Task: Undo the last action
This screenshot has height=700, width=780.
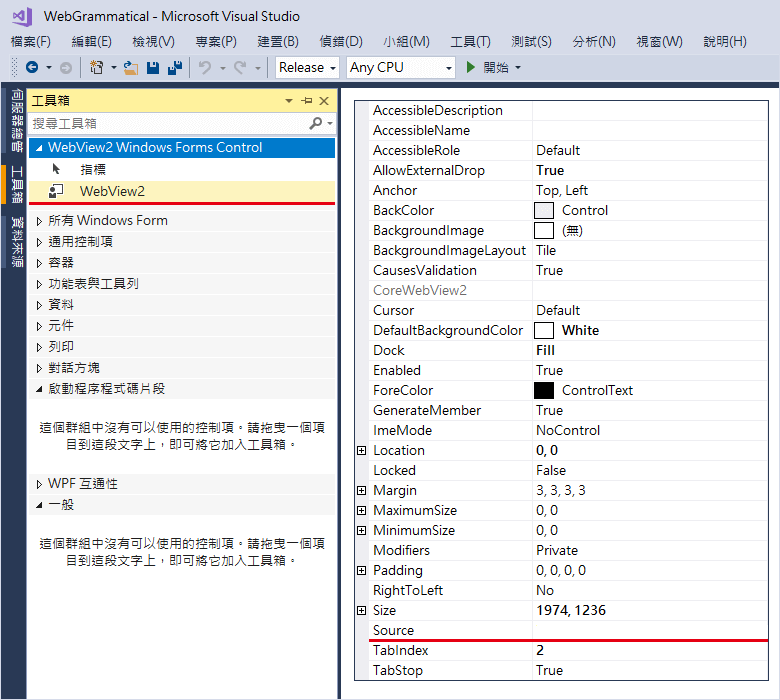Action: (x=205, y=67)
